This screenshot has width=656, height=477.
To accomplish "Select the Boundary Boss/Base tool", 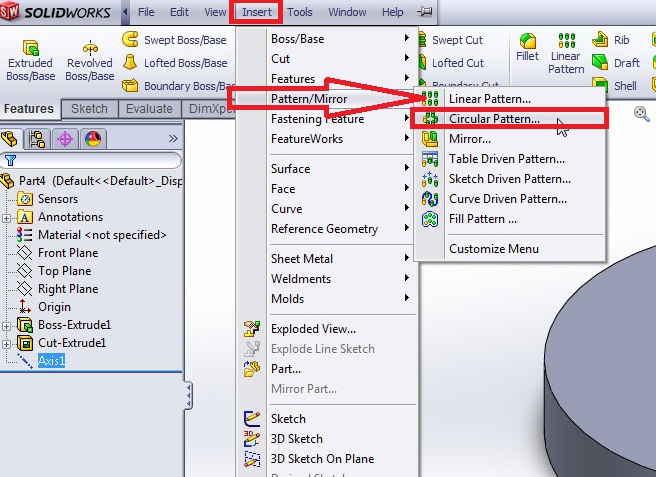I will pyautogui.click(x=178, y=86).
